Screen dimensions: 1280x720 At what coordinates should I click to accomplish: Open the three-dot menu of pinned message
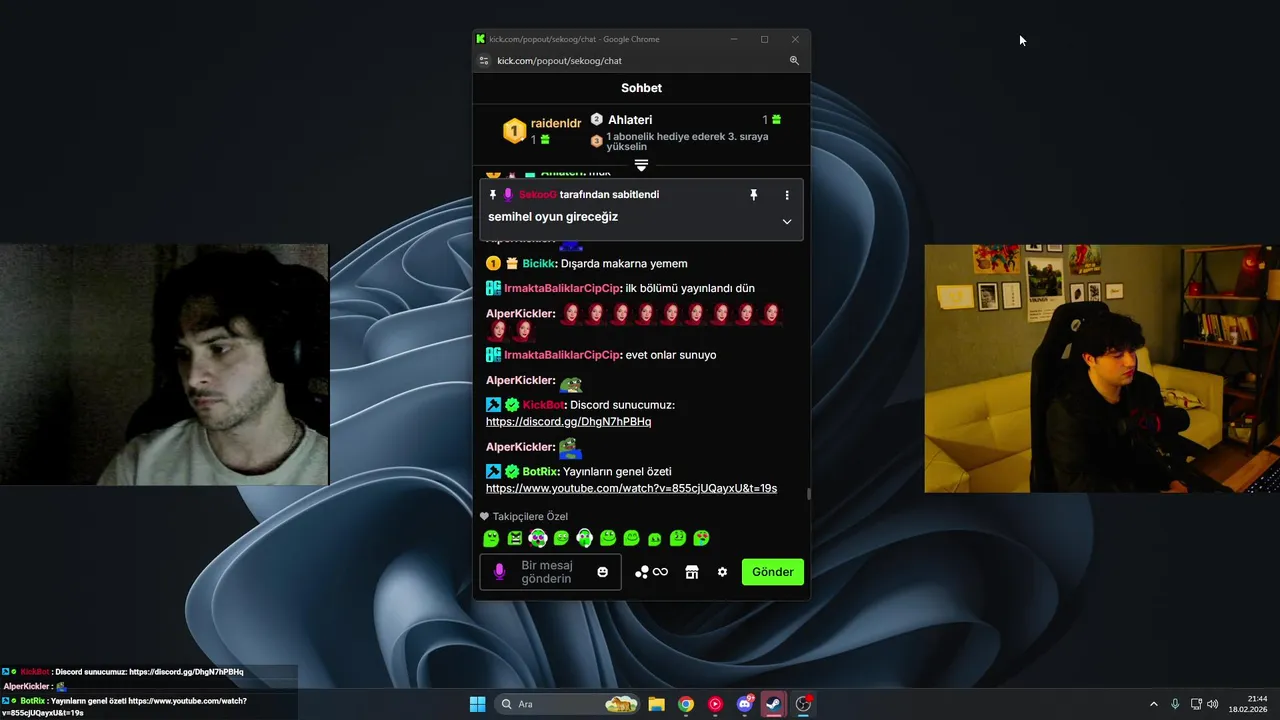click(x=787, y=195)
